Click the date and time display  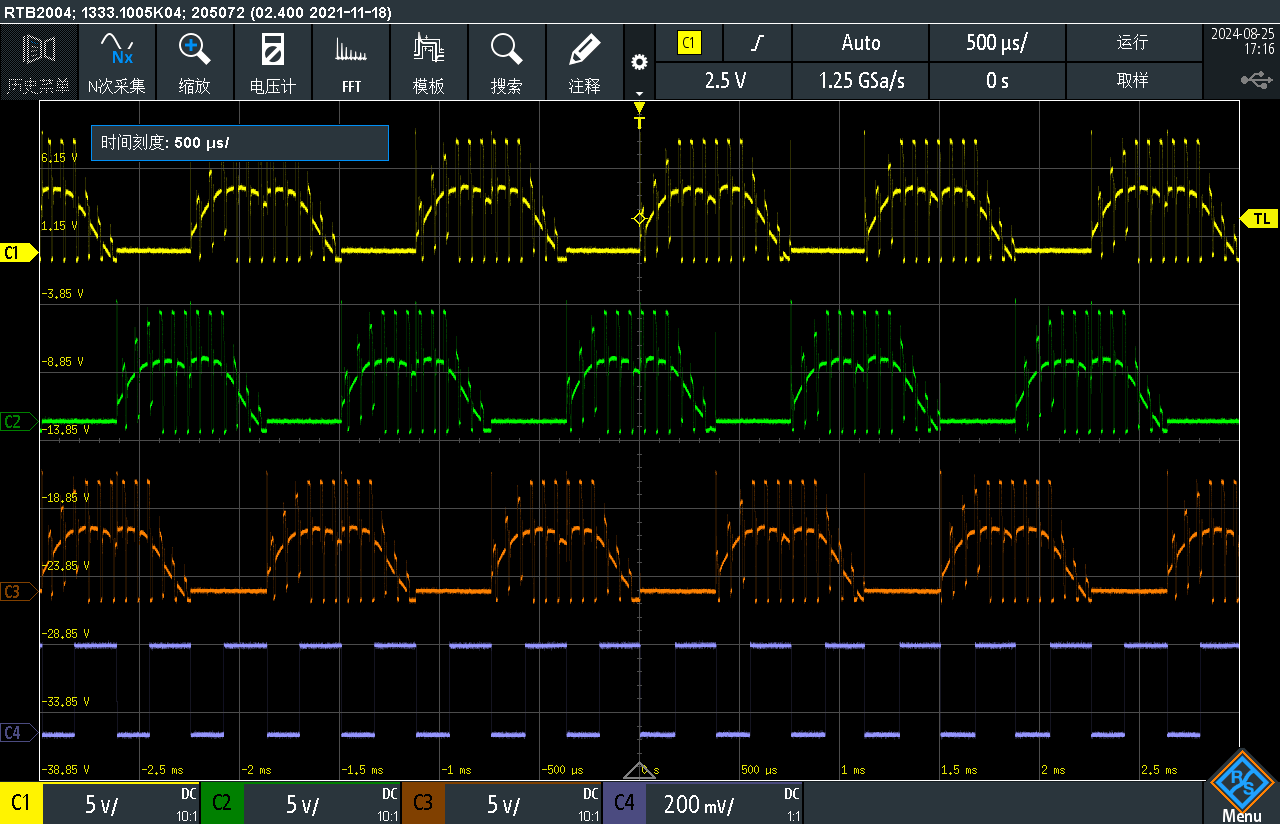[x=1241, y=41]
